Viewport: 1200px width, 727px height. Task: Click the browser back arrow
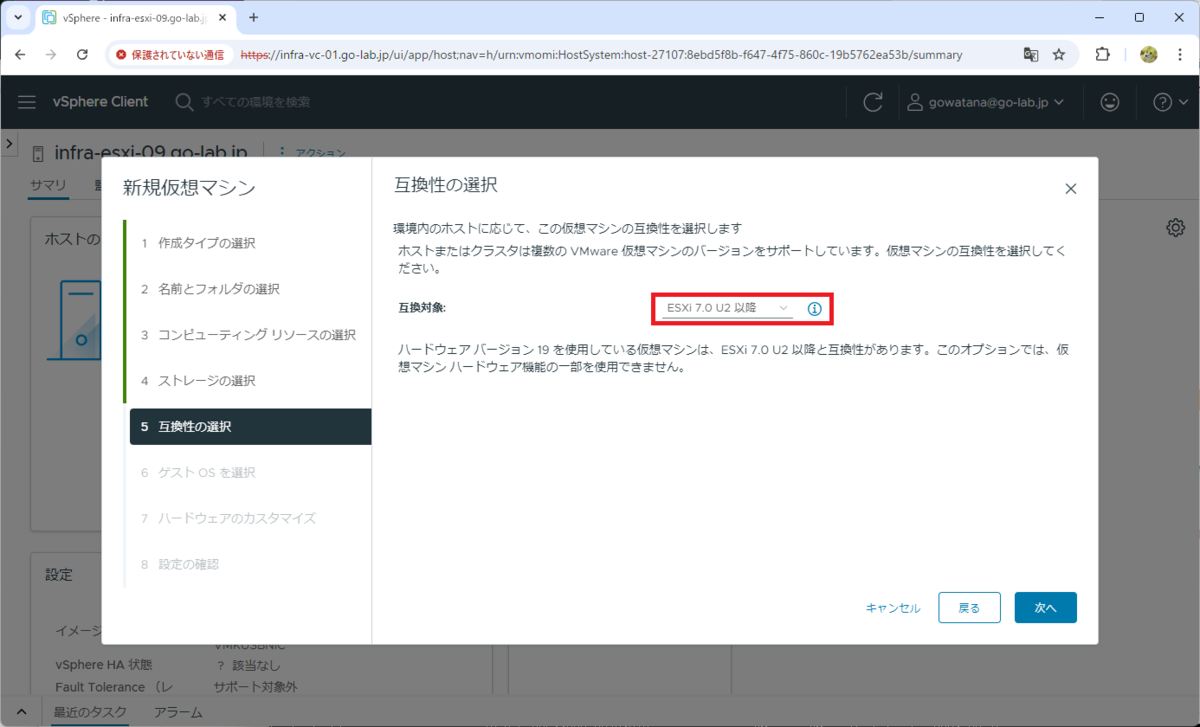click(21, 54)
